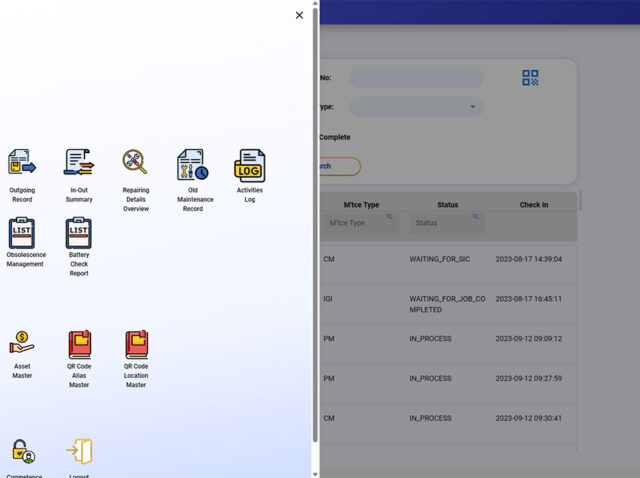Open the Old Maintenance Record
Viewport: 640px width, 478px height.
coord(193,166)
